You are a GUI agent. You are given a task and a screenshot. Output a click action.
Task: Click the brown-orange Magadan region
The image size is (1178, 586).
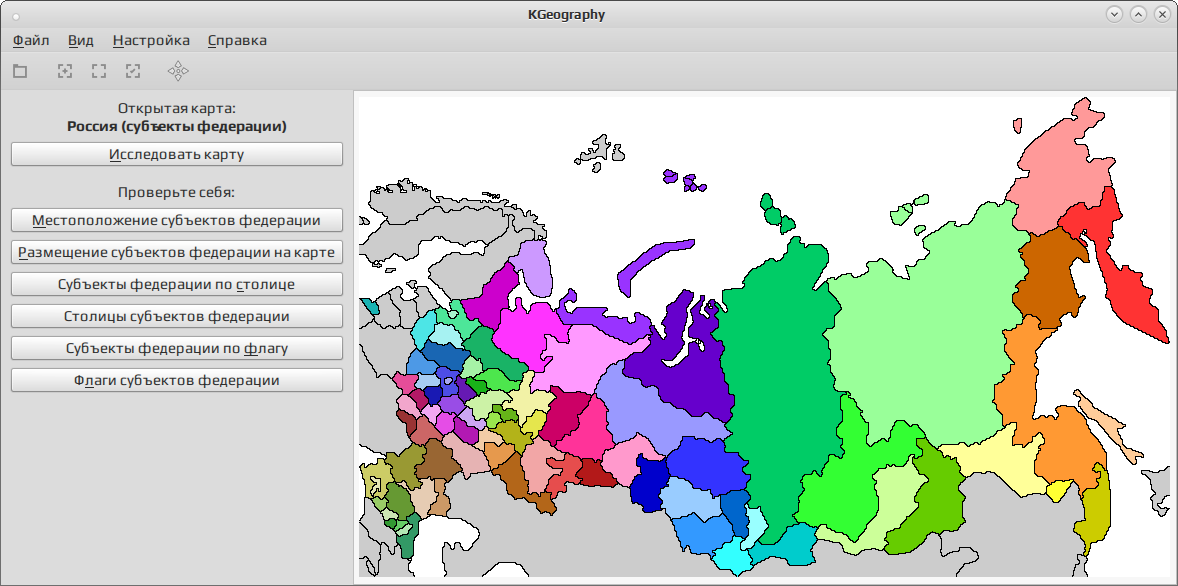(x=1052, y=278)
